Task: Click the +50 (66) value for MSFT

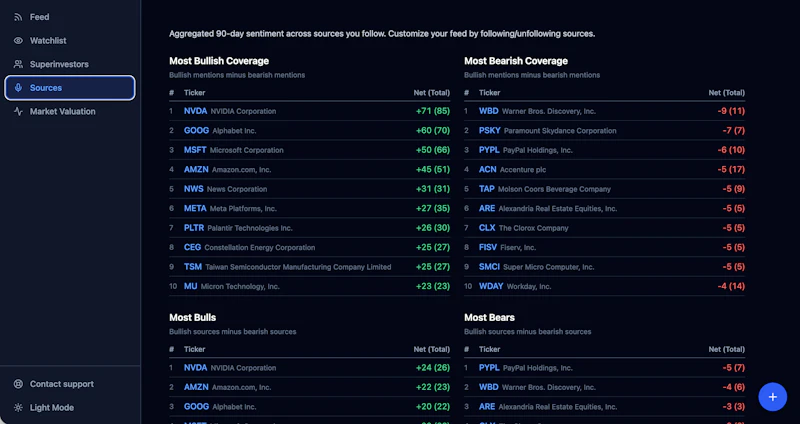Action: (433, 150)
